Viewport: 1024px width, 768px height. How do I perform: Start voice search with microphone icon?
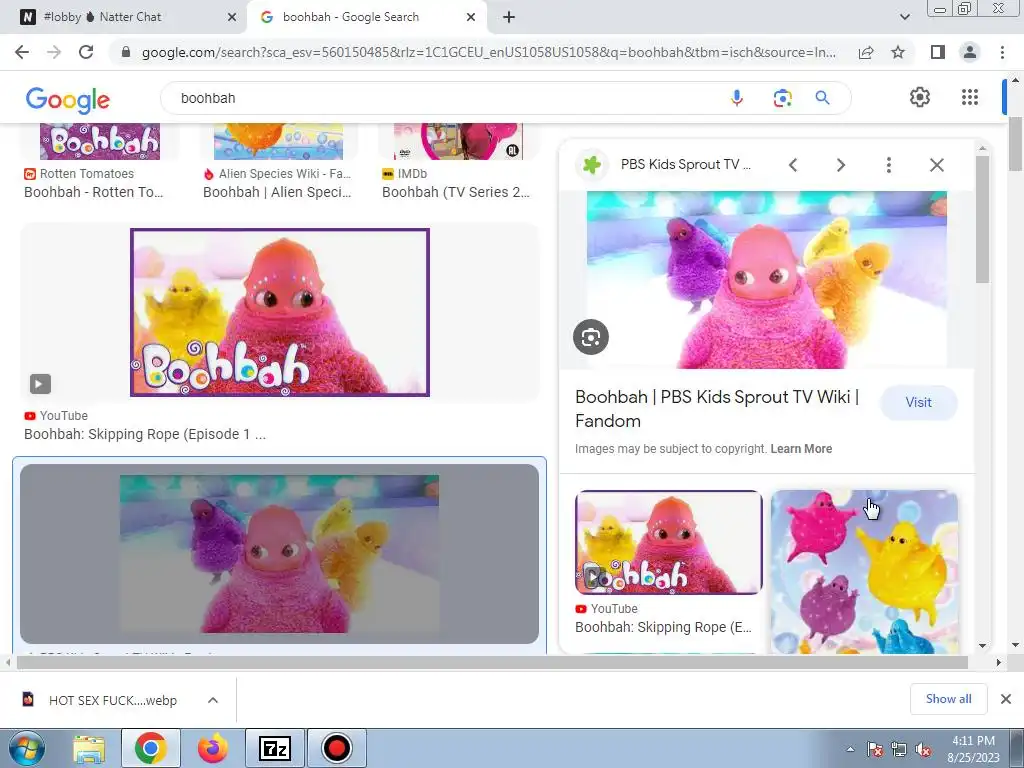coord(737,98)
